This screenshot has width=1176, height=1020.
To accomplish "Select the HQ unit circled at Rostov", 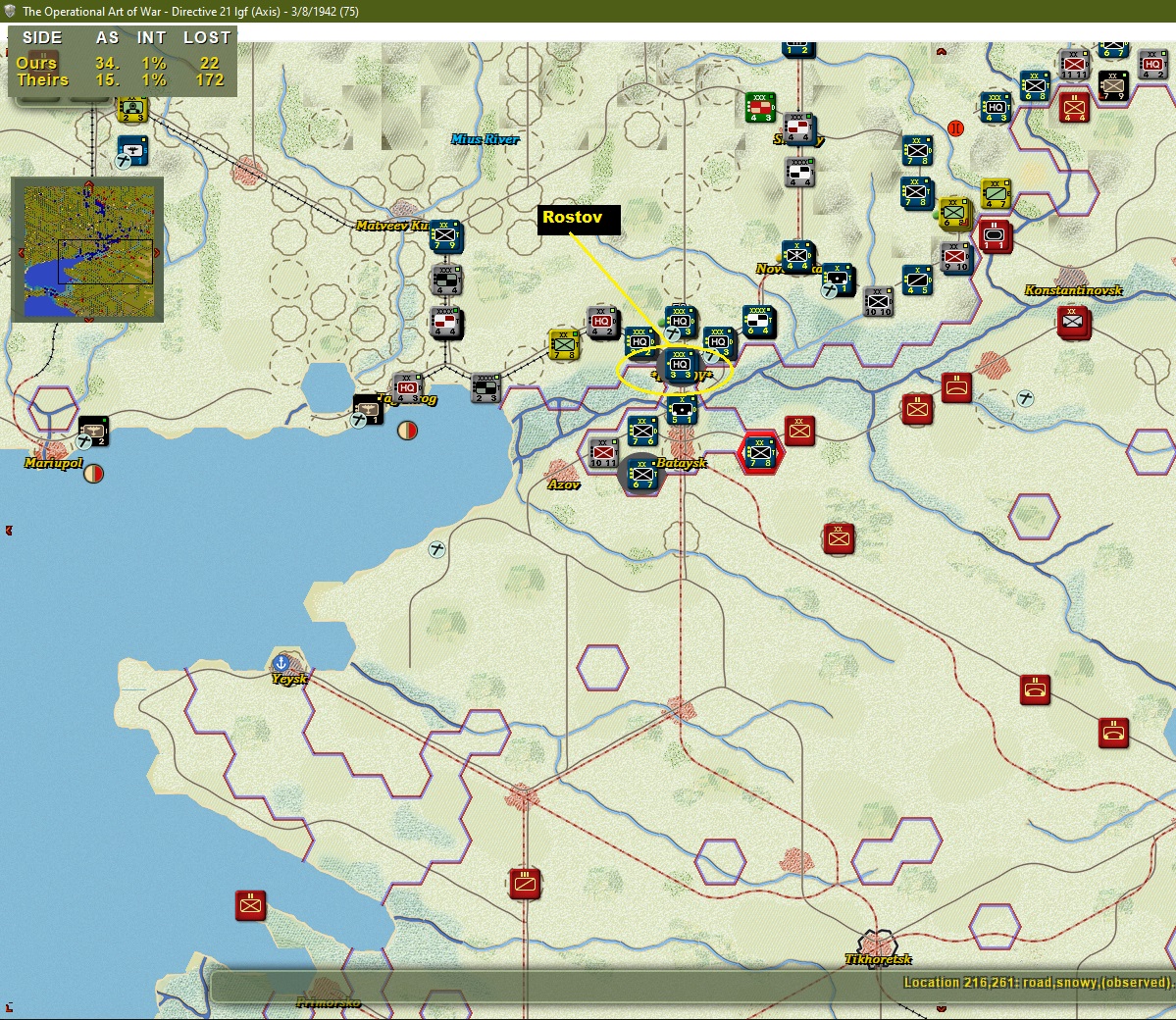I will [x=680, y=368].
